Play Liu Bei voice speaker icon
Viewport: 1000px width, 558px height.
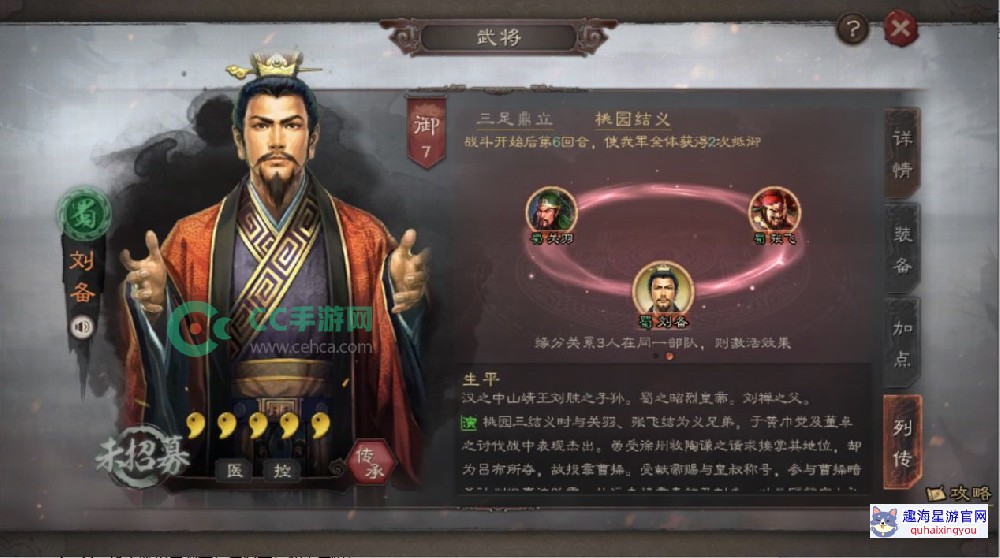(82, 327)
